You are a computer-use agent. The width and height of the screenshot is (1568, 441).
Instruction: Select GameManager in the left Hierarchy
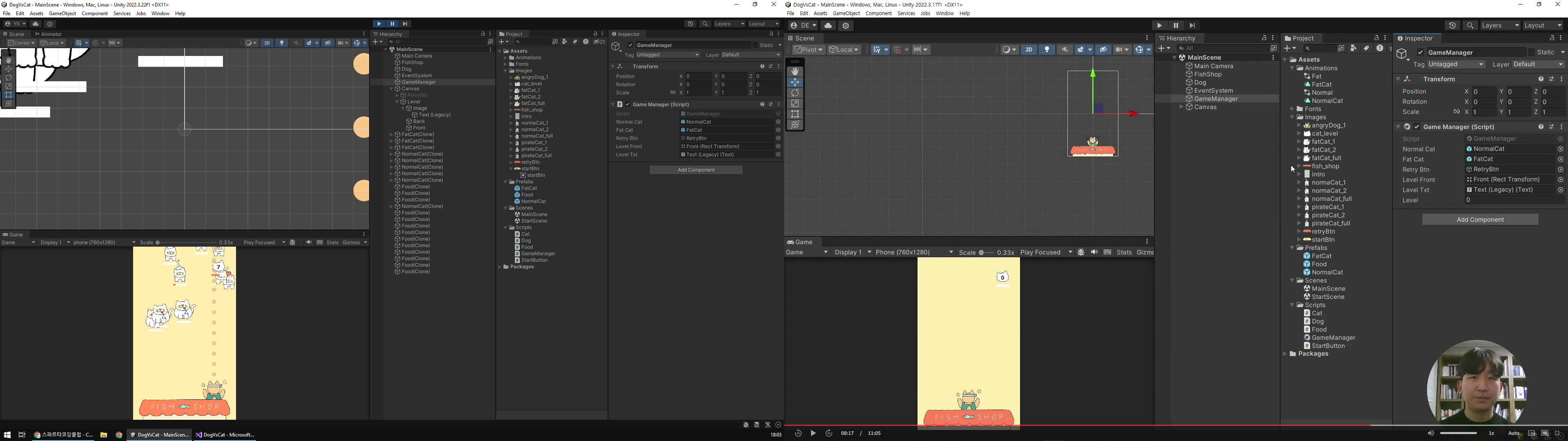click(x=419, y=82)
